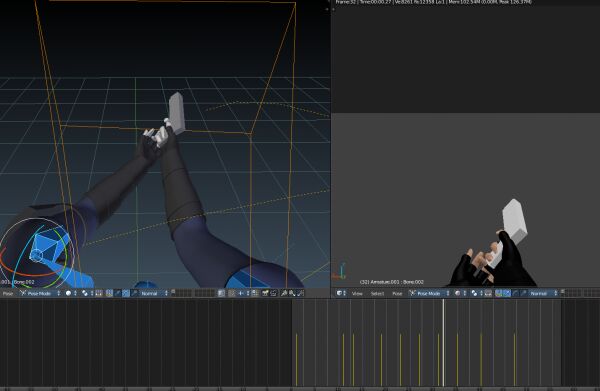This screenshot has height=391, width=600.
Task: Click viewport shading sphere icon in left header
Action: pyautogui.click(x=68, y=293)
